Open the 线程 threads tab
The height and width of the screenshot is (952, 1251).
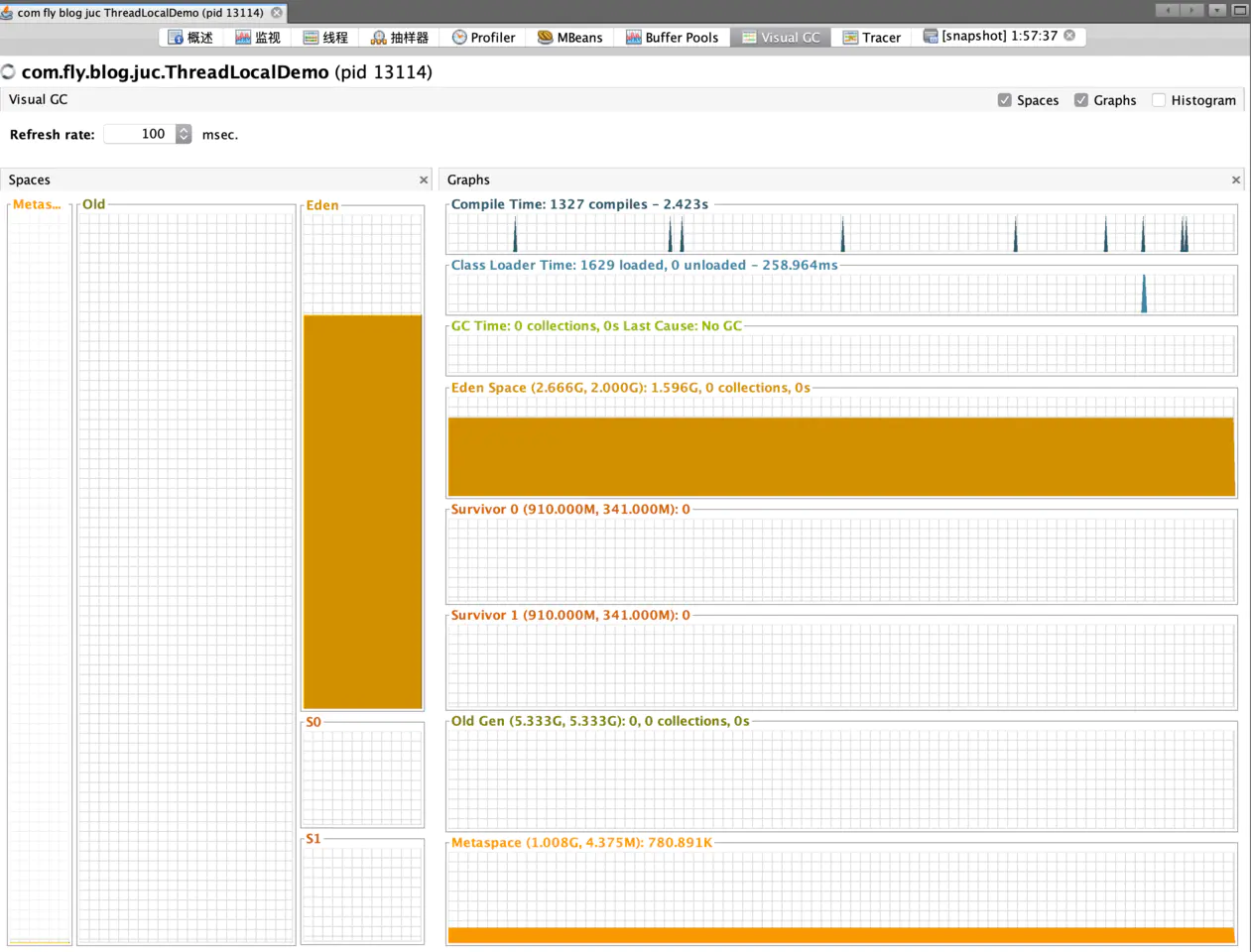(325, 38)
